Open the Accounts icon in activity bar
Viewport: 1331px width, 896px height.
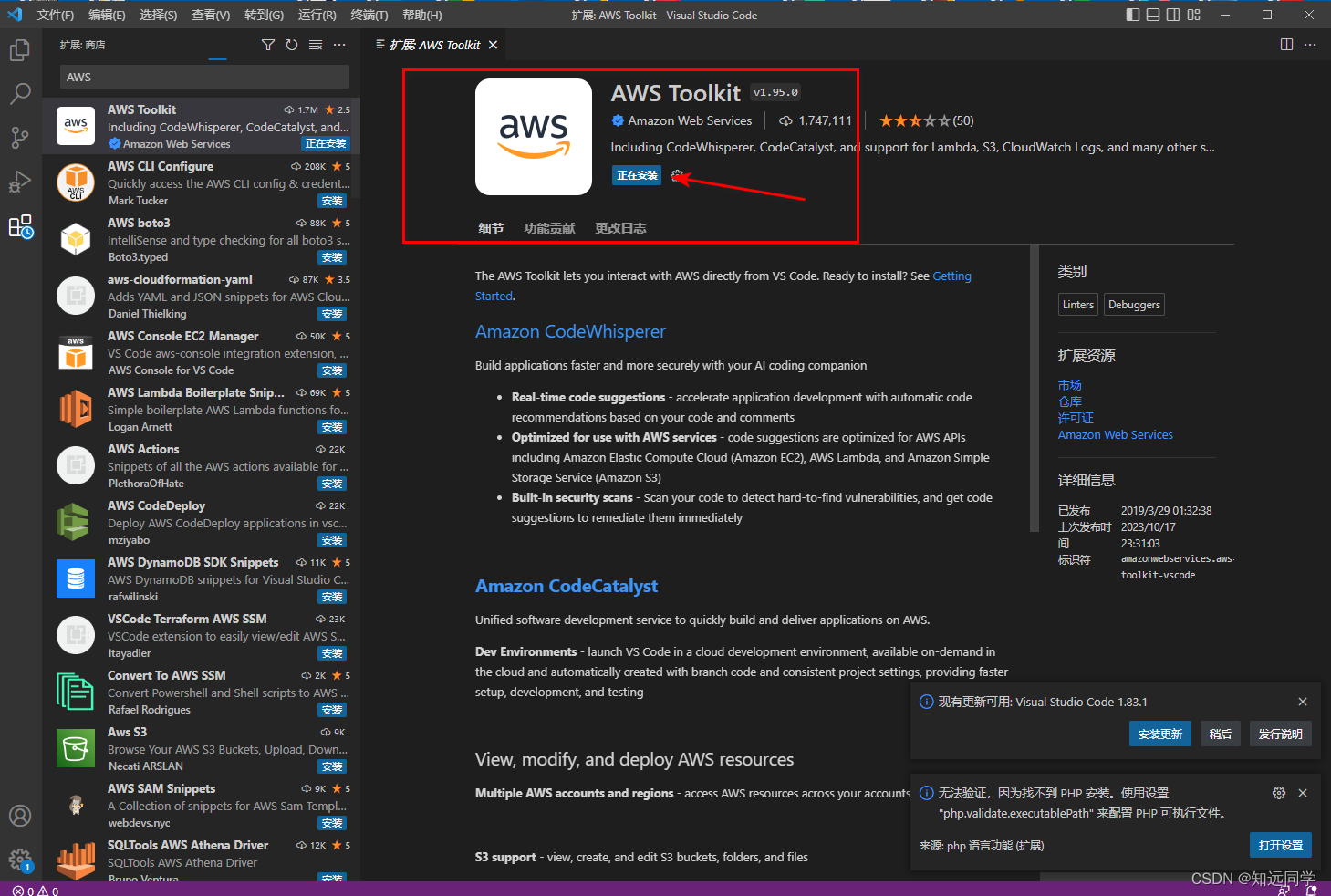(20, 816)
